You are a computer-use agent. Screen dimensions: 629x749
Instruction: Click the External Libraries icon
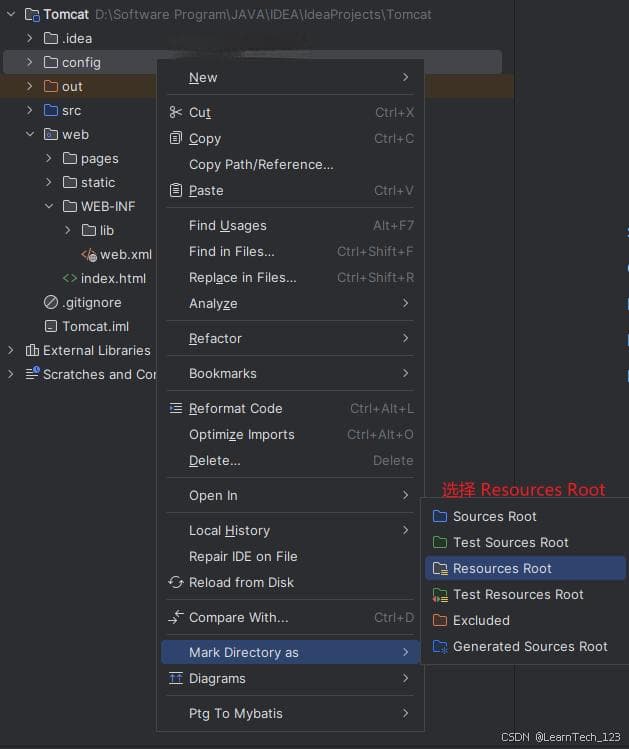32,350
